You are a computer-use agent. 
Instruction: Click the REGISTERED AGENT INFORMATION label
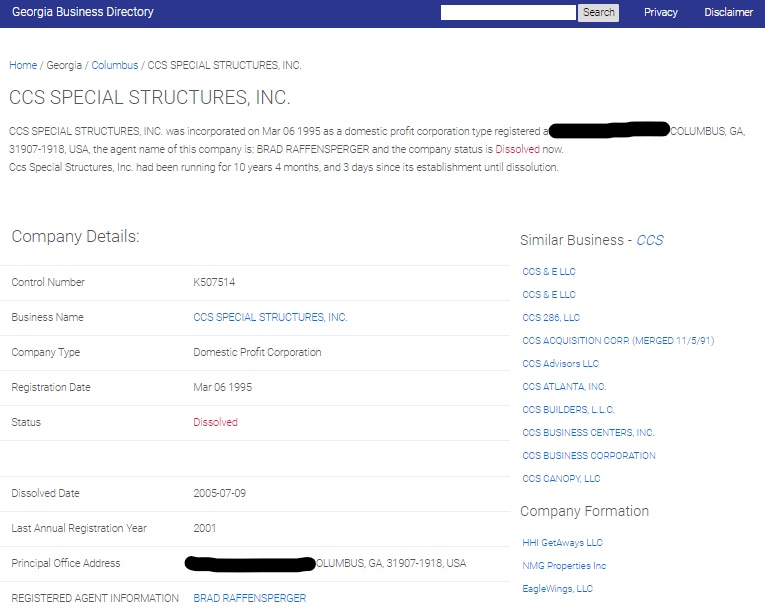tap(95, 598)
